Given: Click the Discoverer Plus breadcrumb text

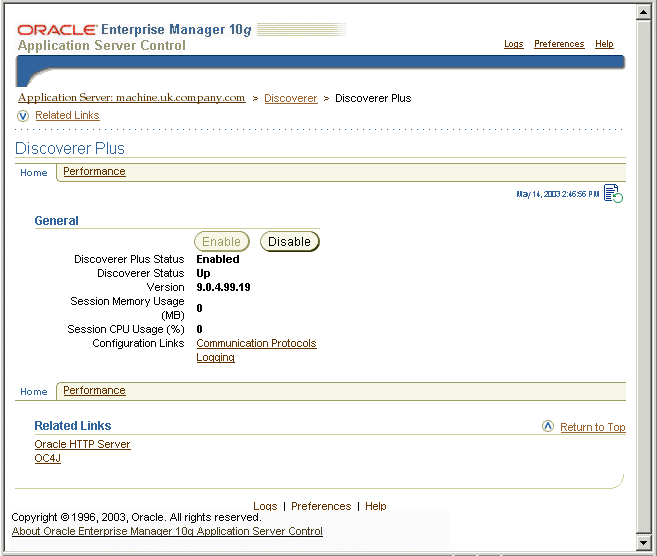Looking at the screenshot, I should pyautogui.click(x=373, y=98).
